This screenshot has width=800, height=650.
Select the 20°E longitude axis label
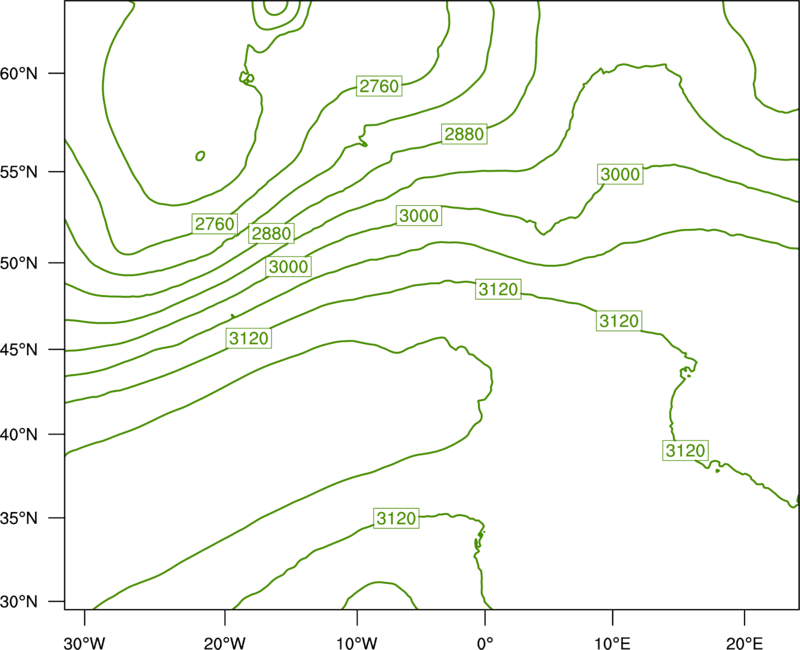click(x=744, y=643)
